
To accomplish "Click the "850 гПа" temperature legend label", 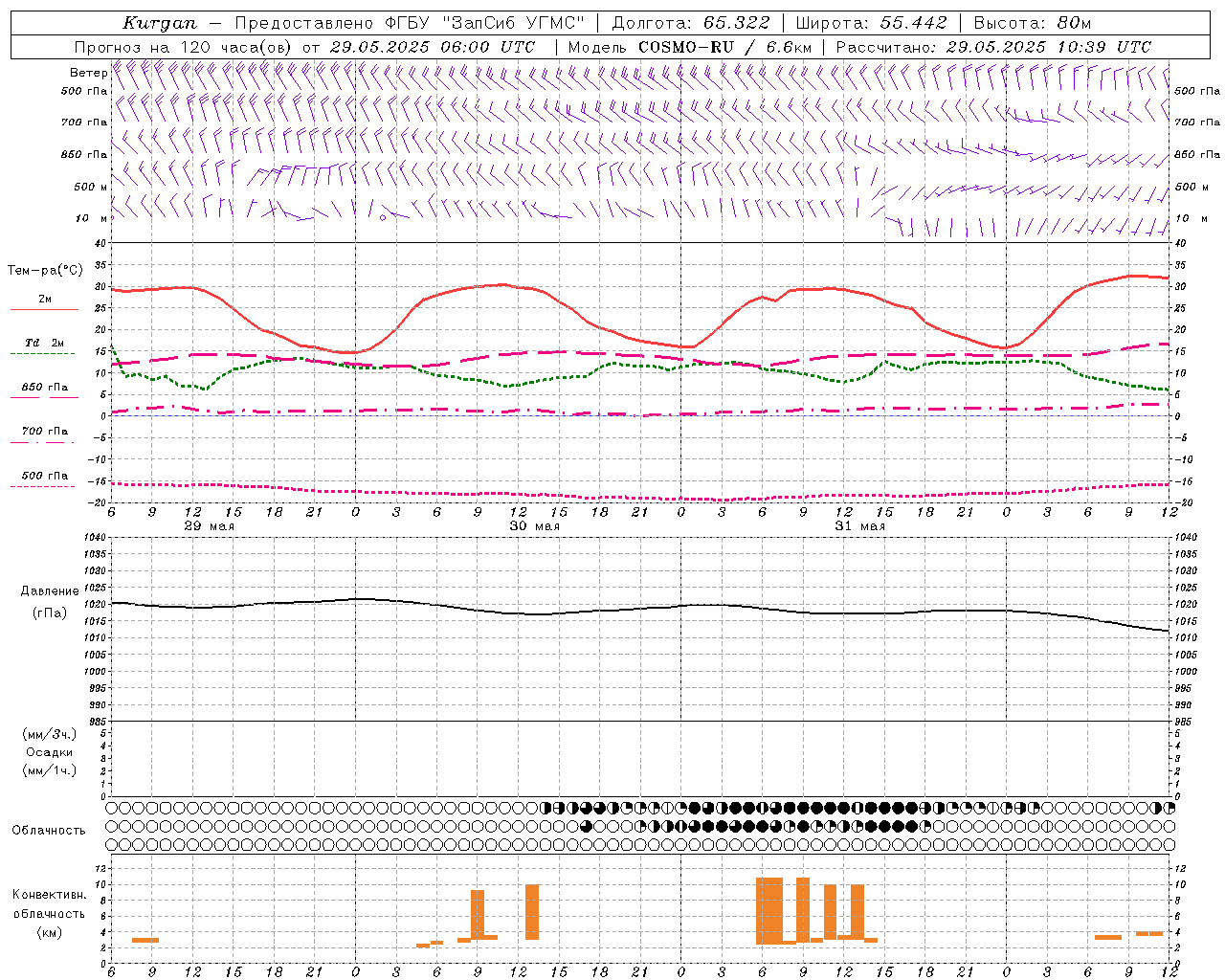I will tap(45, 388).
